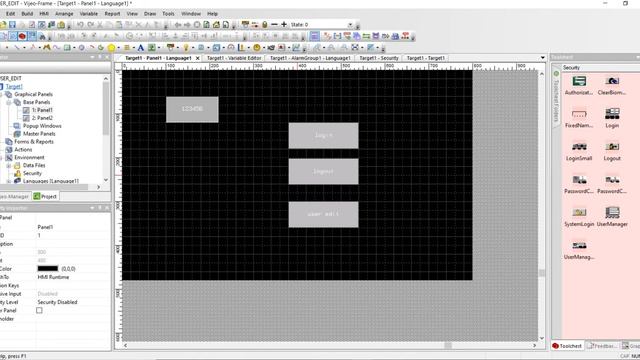Toggle the Panel checkbox in property inspector
Screen dimensions: 640x360
[x=39, y=310]
